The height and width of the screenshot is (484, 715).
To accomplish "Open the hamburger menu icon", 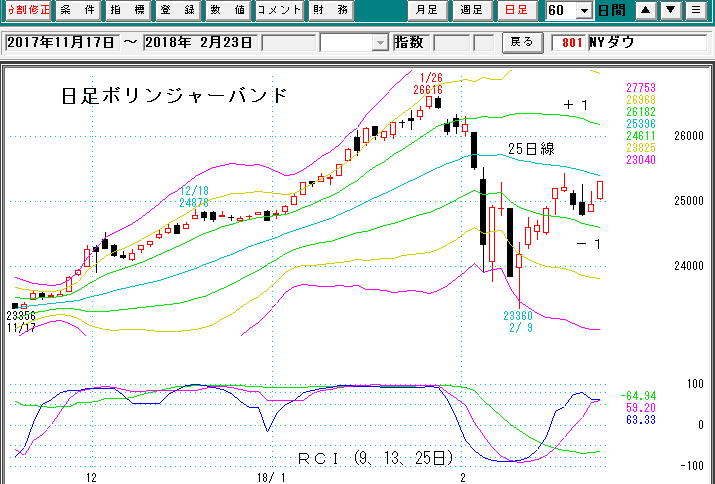I will pyautogui.click(x=696, y=11).
